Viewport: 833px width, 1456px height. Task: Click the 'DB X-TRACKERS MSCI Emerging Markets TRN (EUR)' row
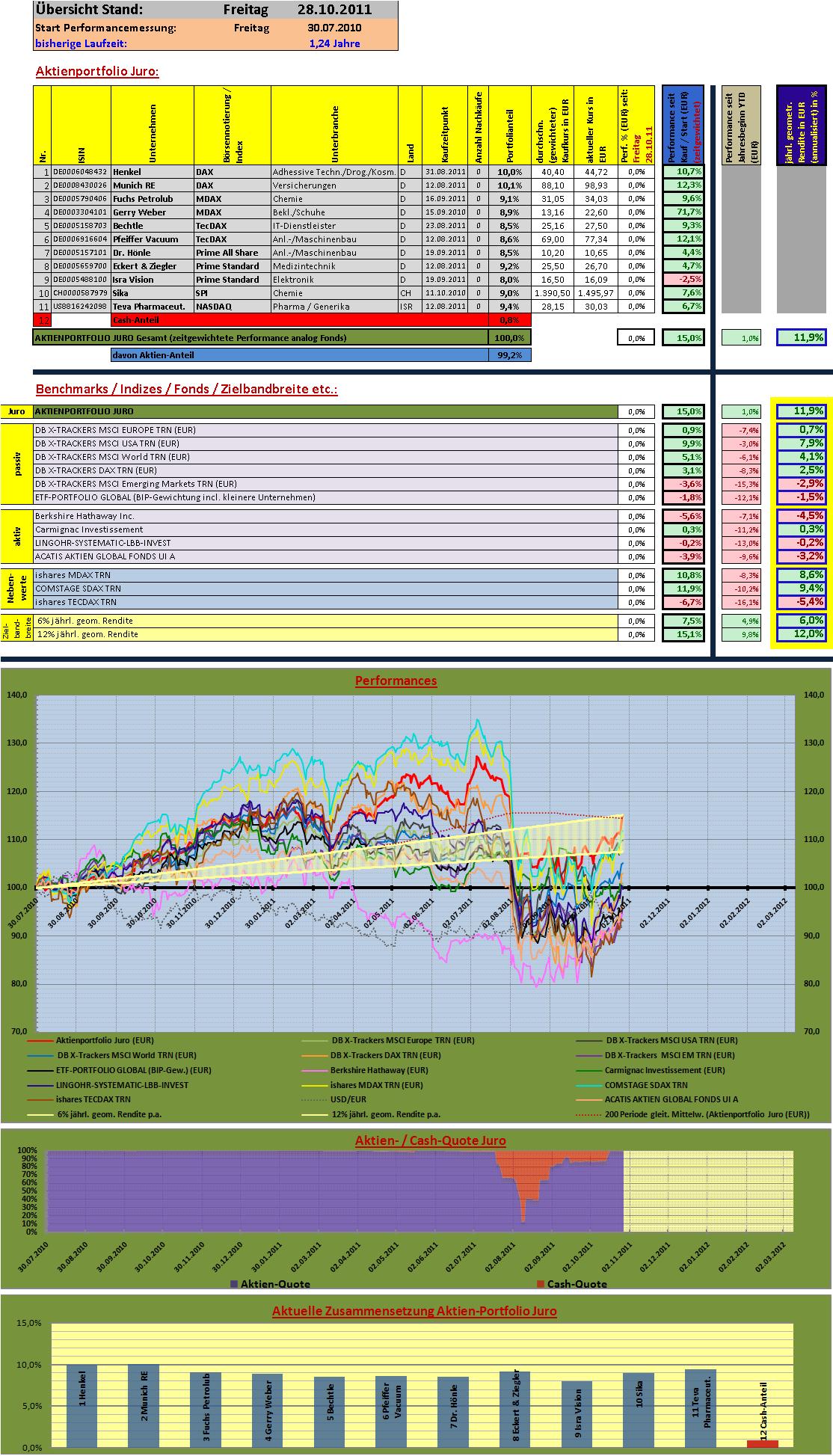[x=325, y=484]
